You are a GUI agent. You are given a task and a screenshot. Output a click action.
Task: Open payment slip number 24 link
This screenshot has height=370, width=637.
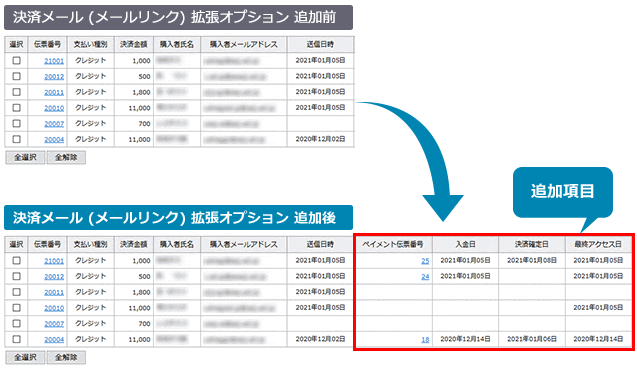pos(425,277)
